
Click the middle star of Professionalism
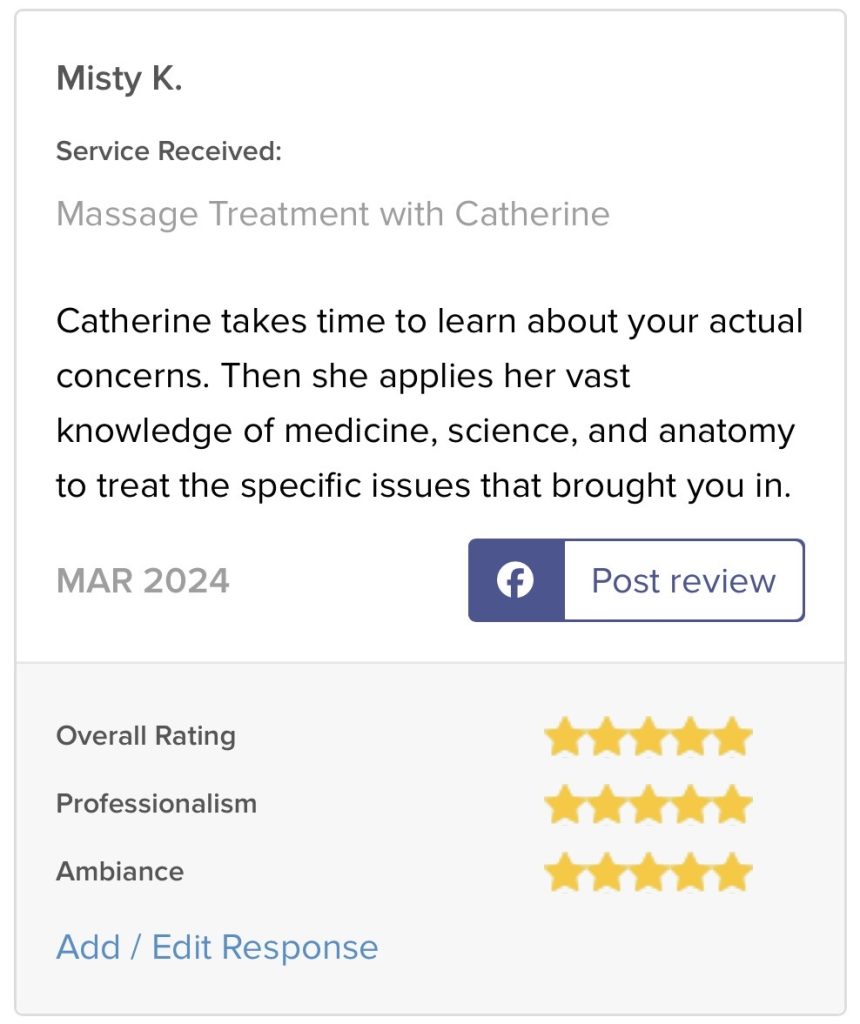[649, 804]
